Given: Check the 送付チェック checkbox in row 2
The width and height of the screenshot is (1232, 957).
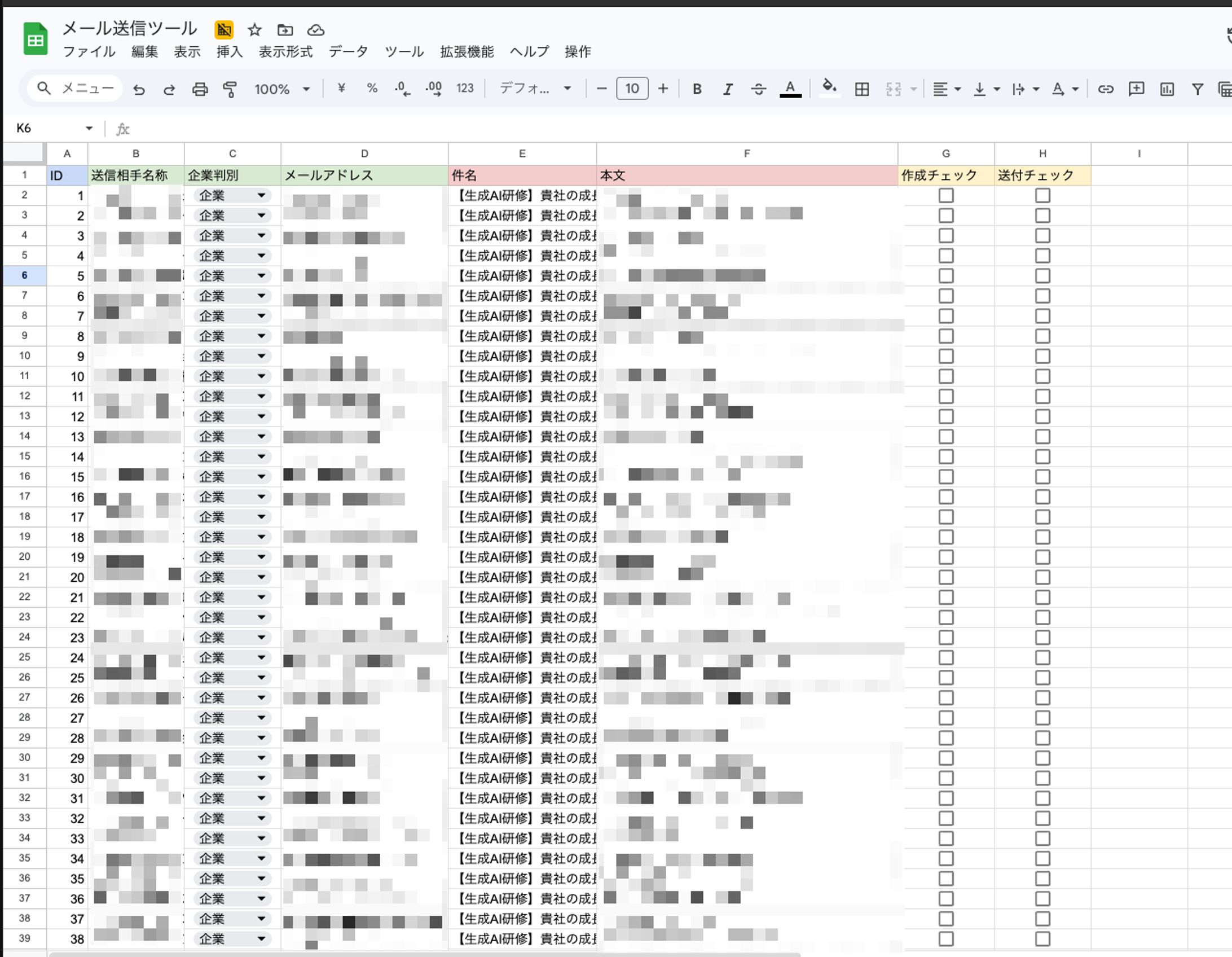Looking at the screenshot, I should pyautogui.click(x=1042, y=195).
